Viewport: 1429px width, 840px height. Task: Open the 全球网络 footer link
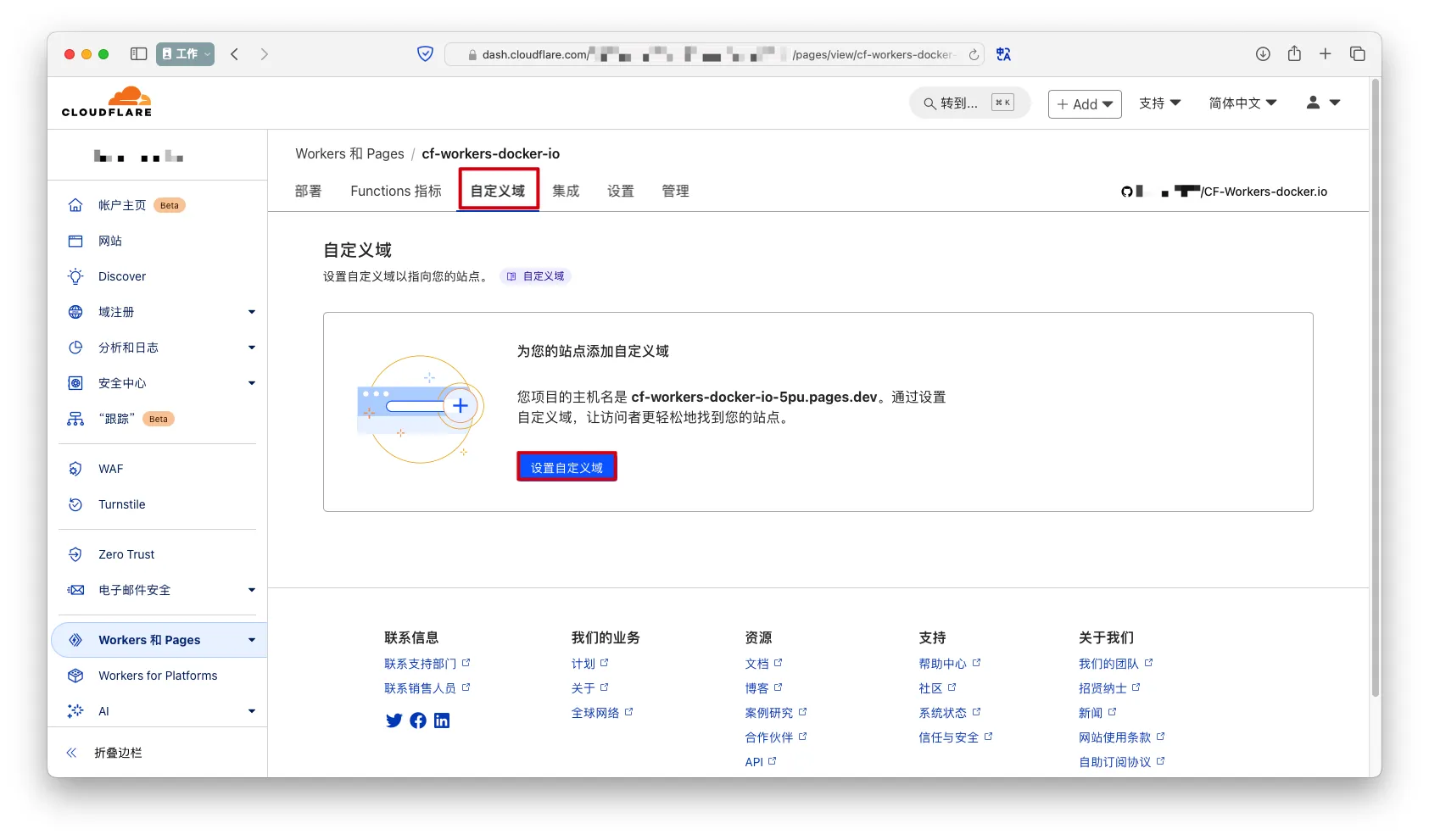602,713
